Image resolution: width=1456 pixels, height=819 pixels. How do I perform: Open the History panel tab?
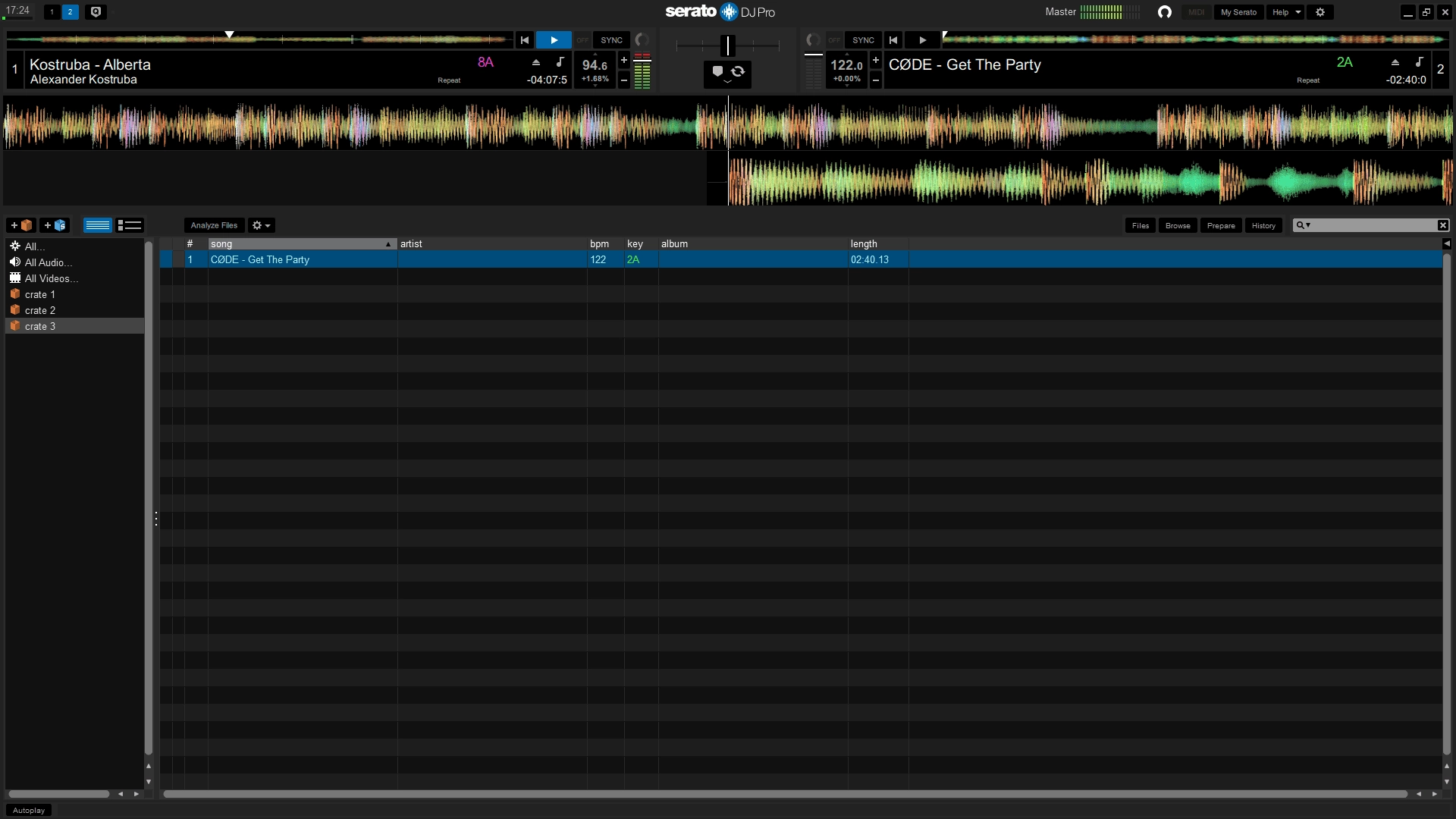pos(1263,225)
